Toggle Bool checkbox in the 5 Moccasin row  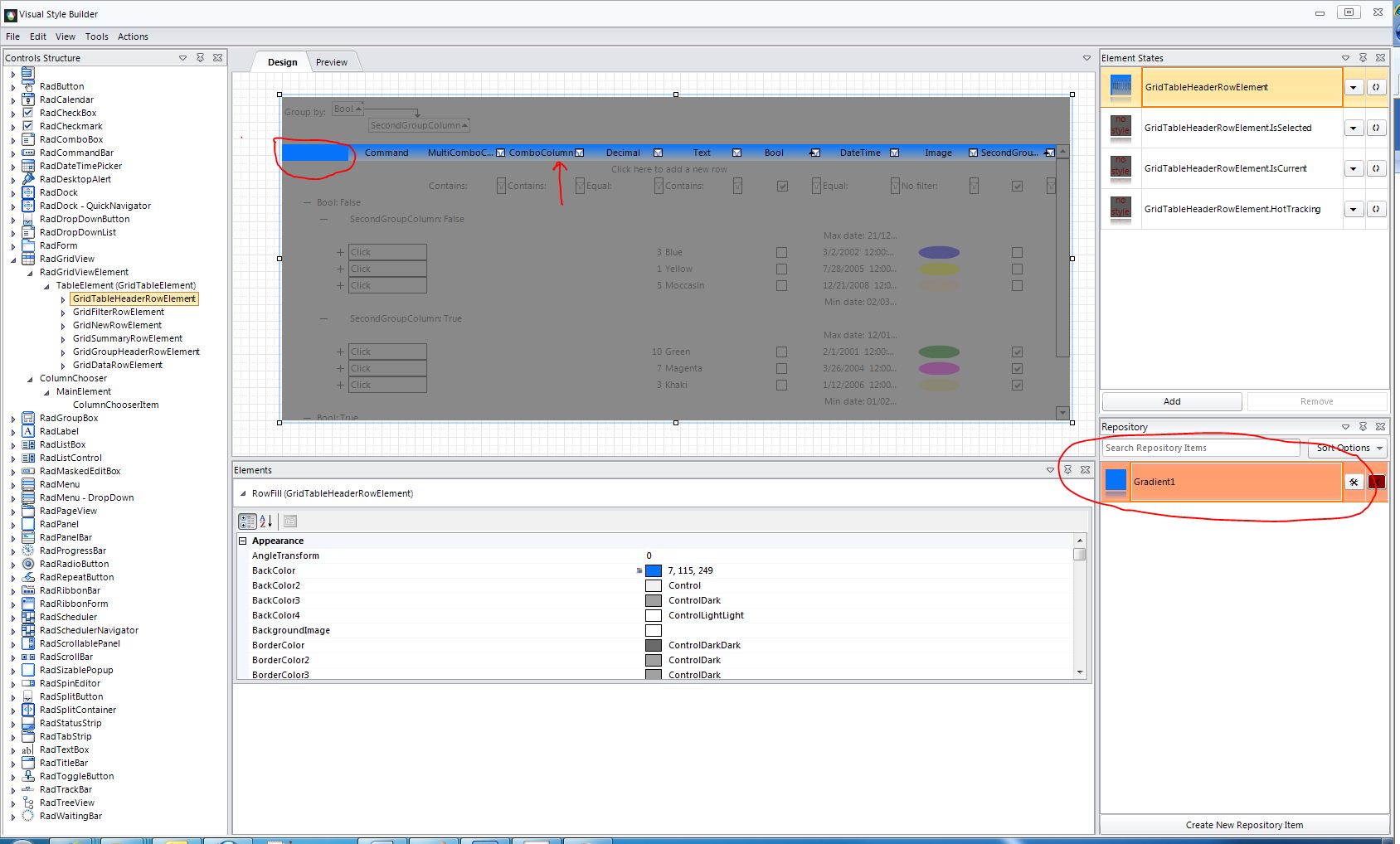[781, 285]
